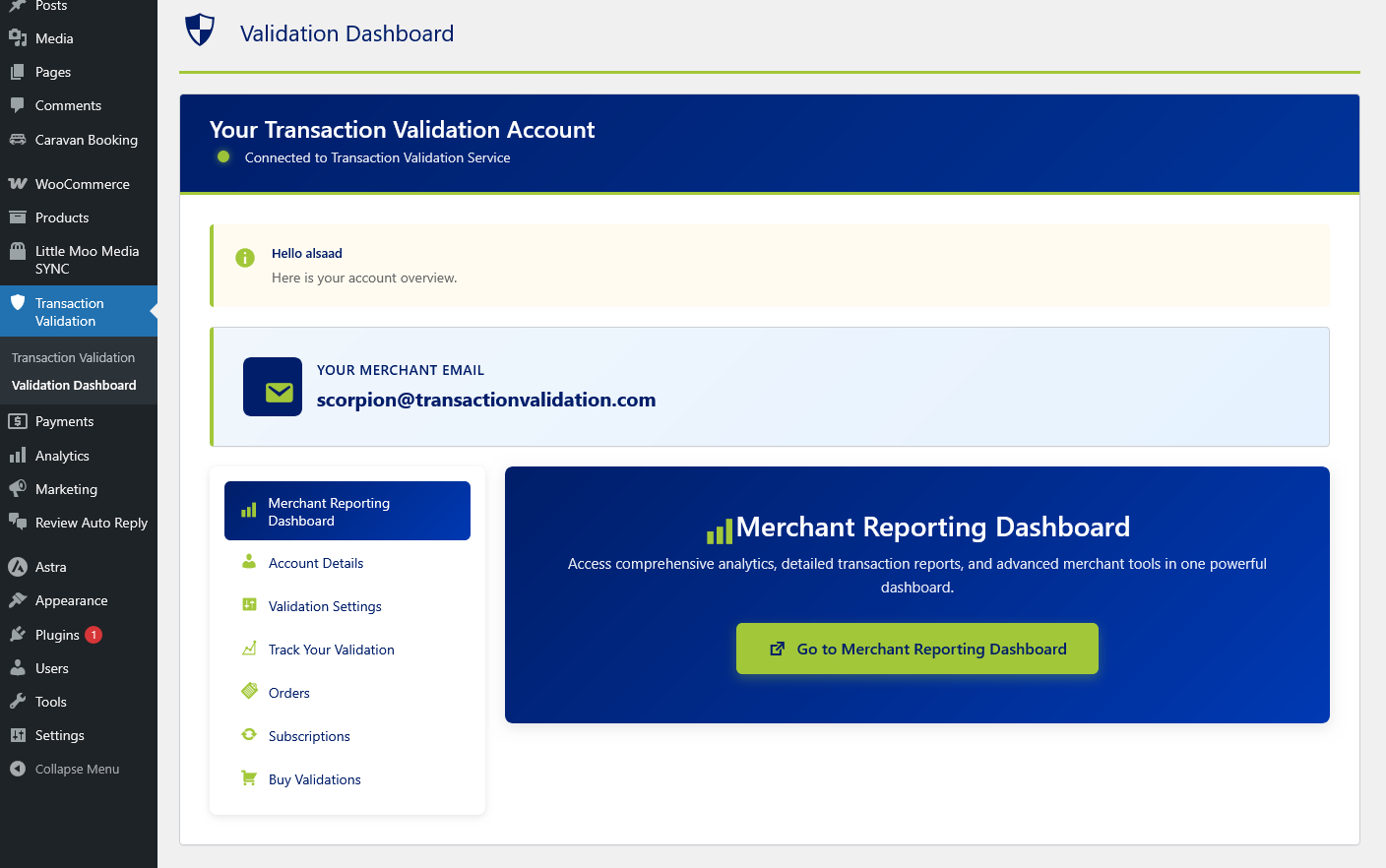Click the Validation Settings icon

pos(249,605)
